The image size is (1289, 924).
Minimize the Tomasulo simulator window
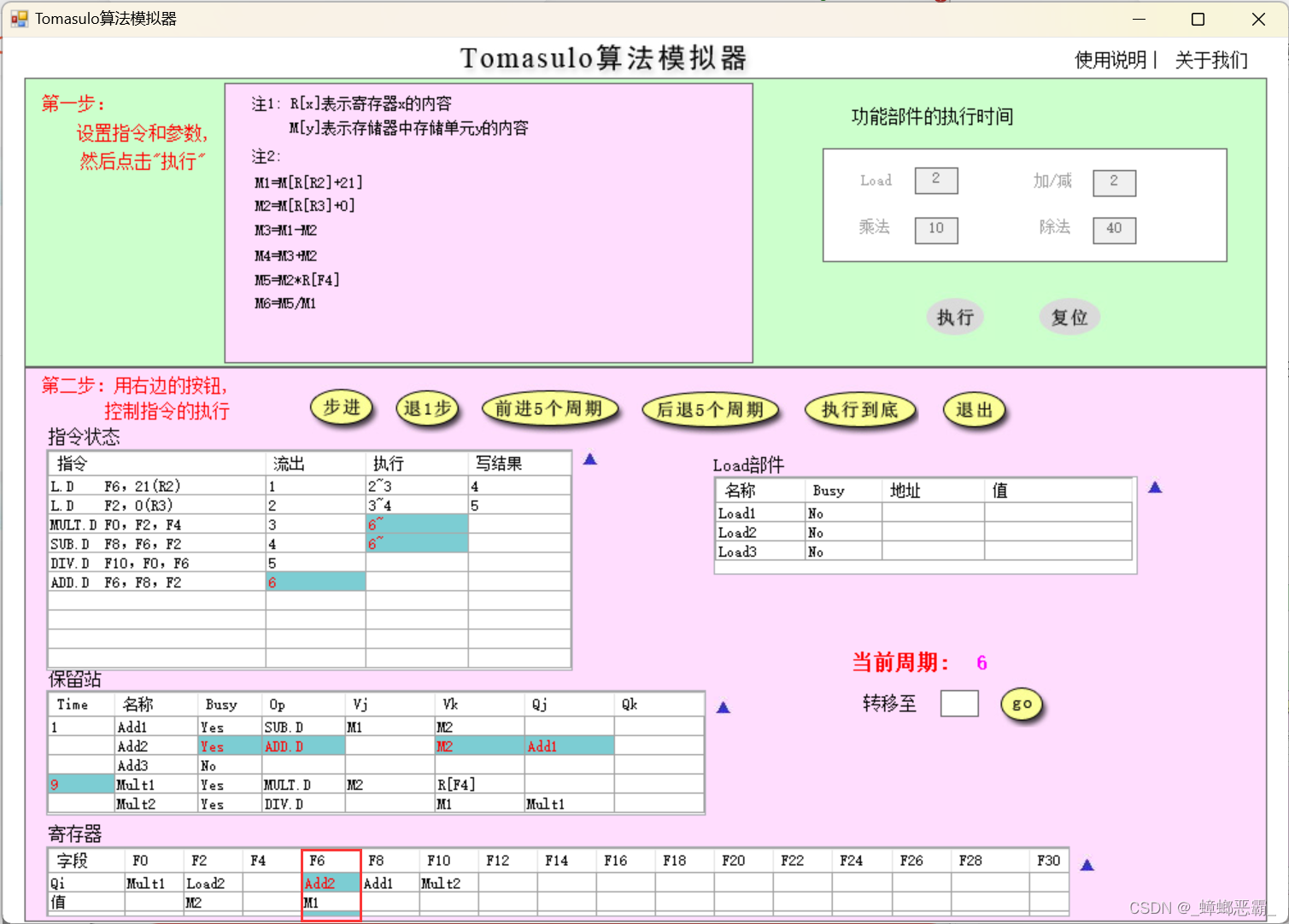1139,19
